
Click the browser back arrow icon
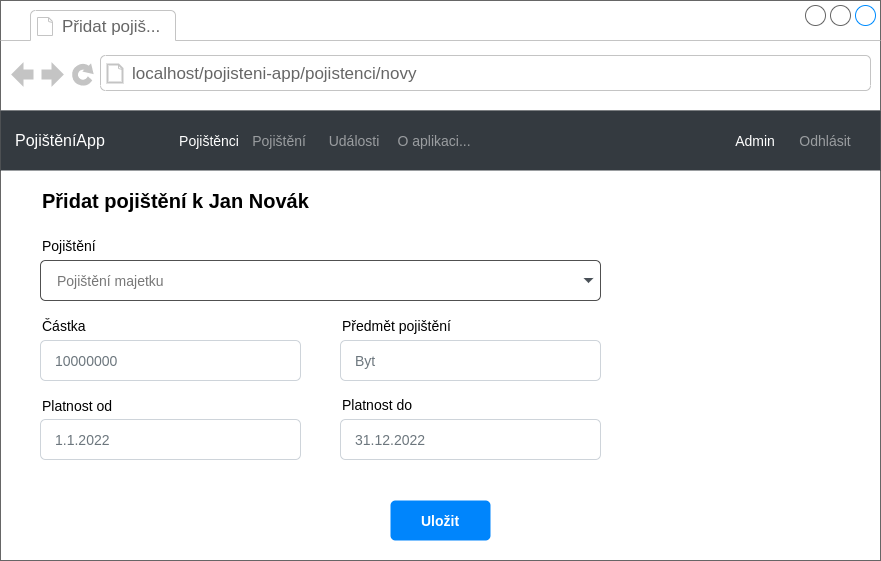point(23,74)
